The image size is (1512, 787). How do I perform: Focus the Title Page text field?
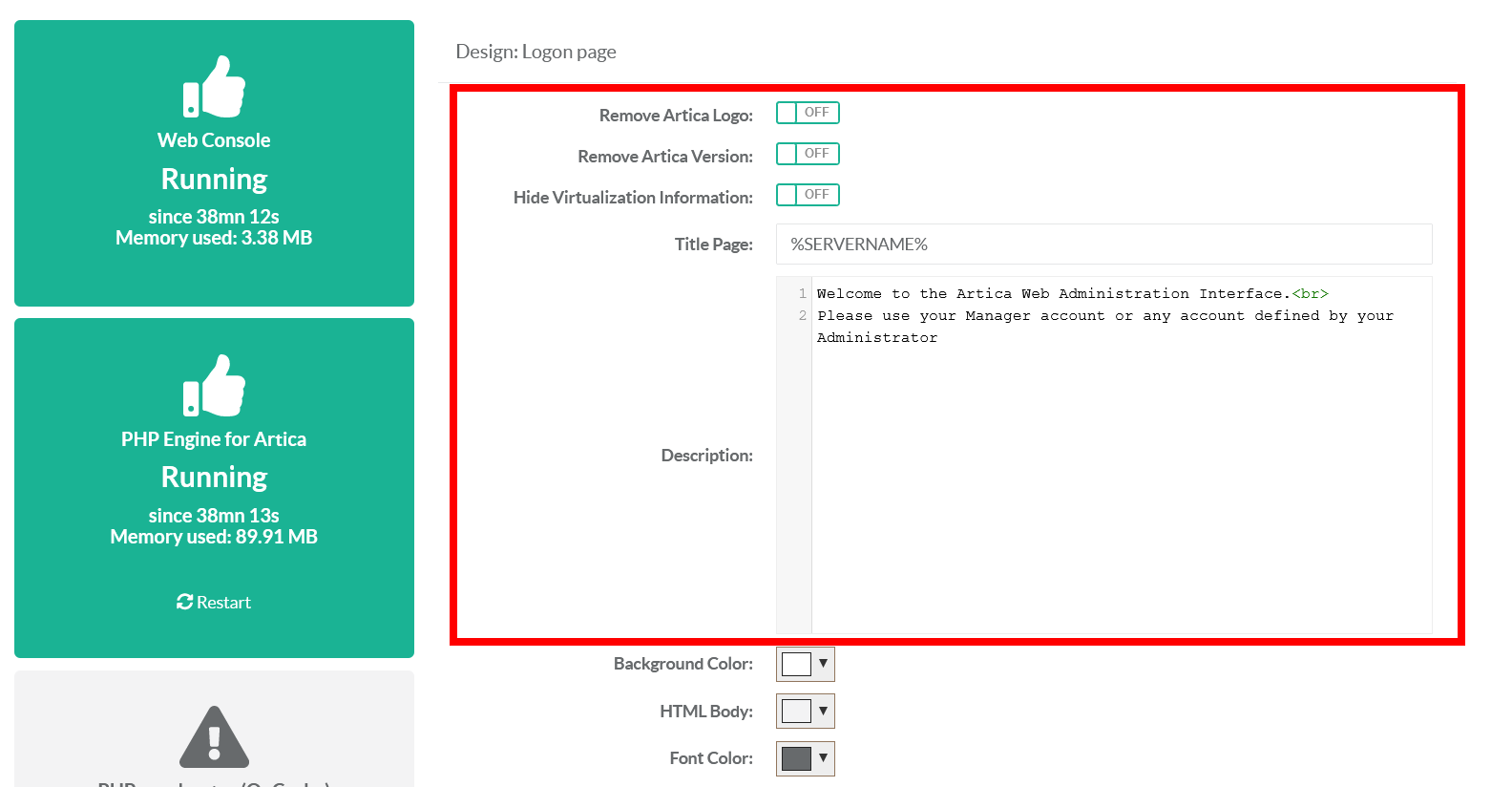pos(1103,245)
